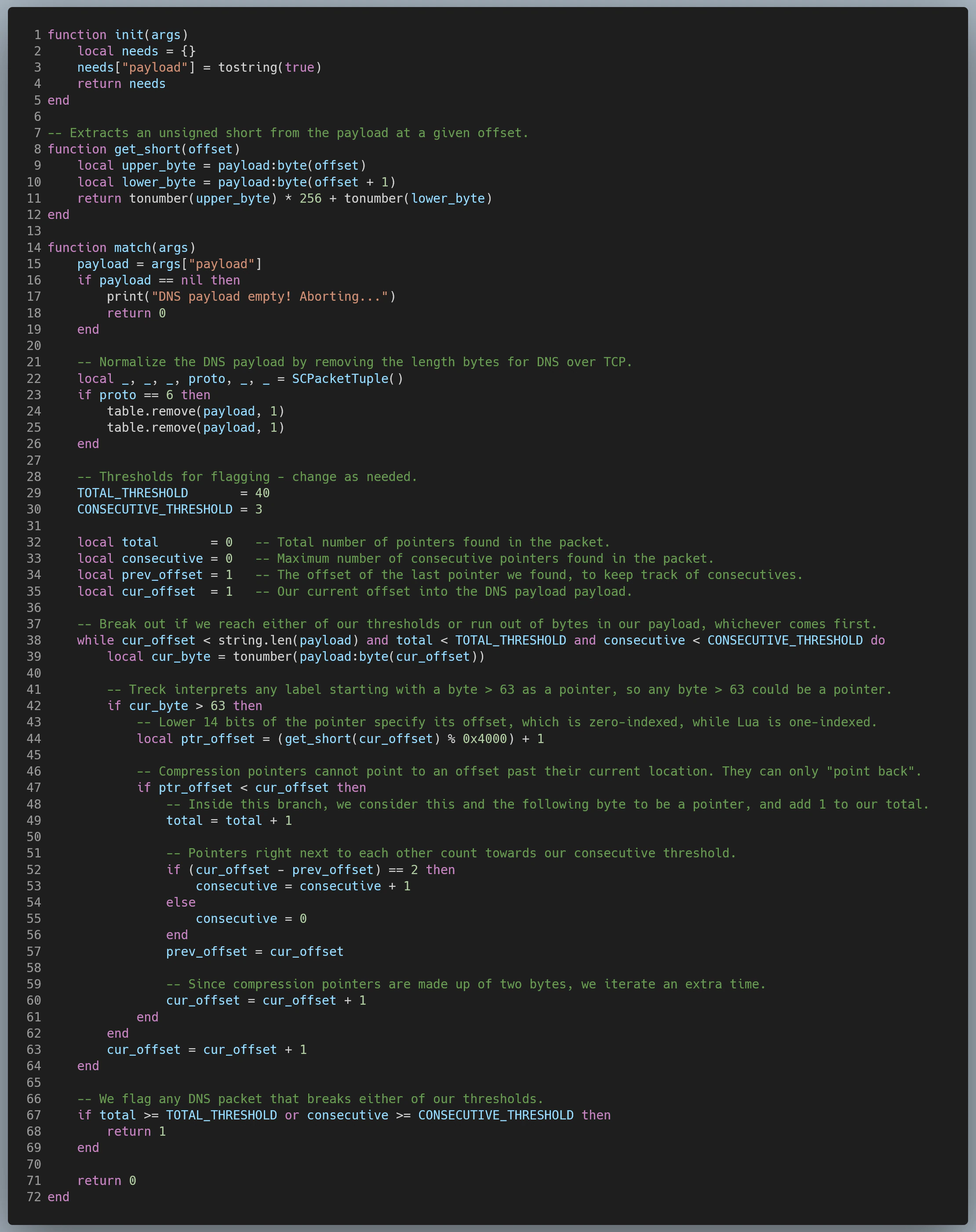Click comment 'Since compression pointers are made up' line

466,984
